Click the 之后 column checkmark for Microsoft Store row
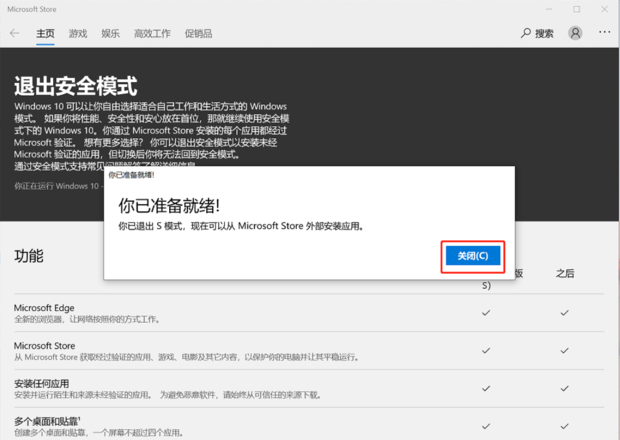Image resolution: width=620 pixels, height=440 pixels. click(564, 351)
